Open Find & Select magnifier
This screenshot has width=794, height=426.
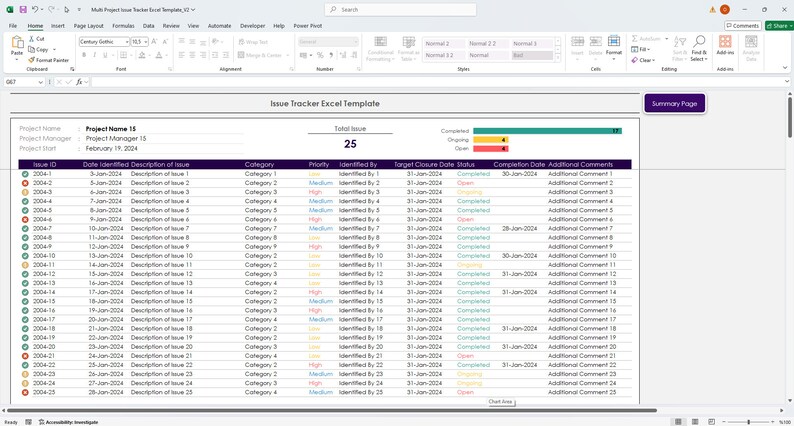pyautogui.click(x=699, y=49)
